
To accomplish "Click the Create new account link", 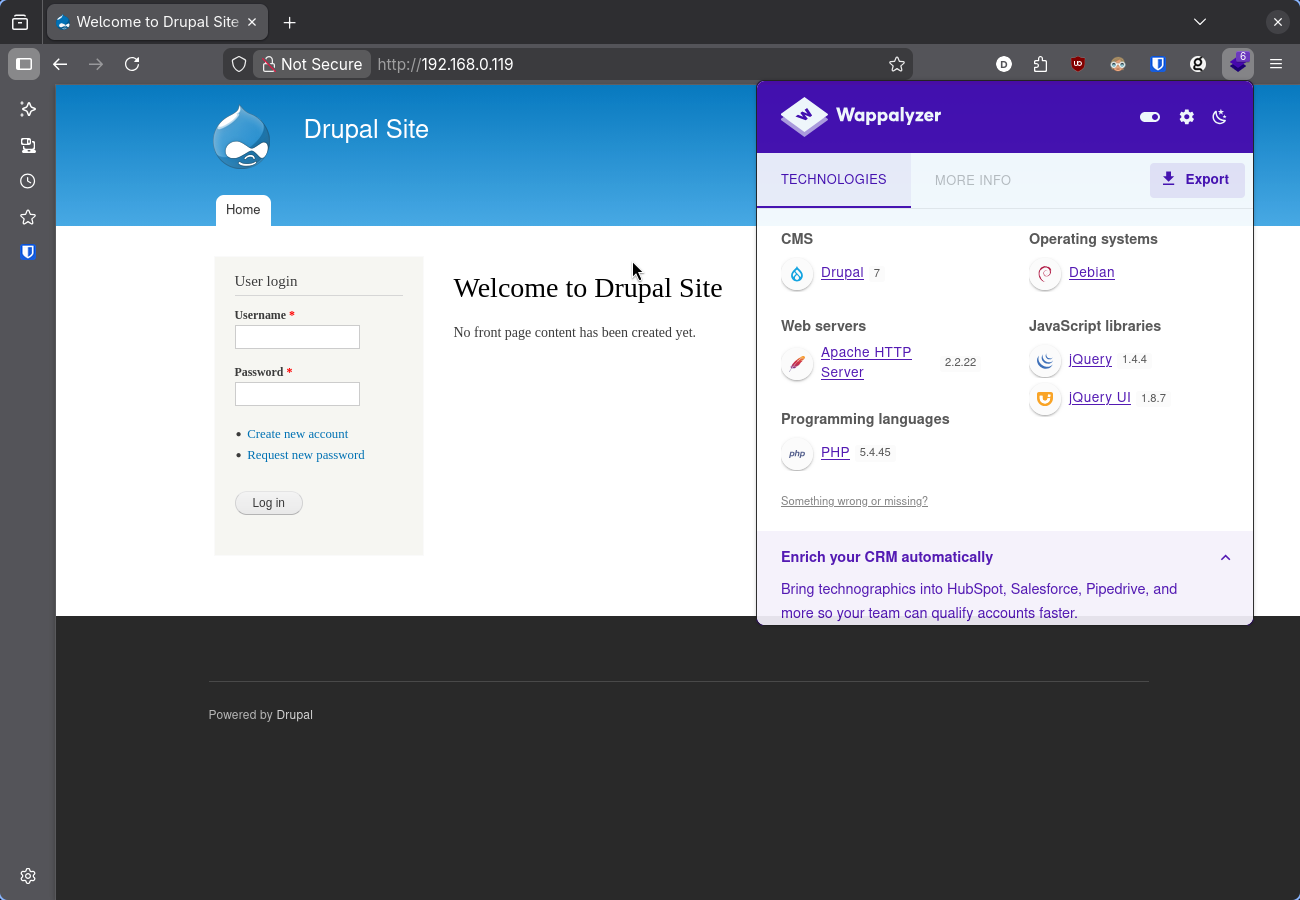I will [x=297, y=434].
